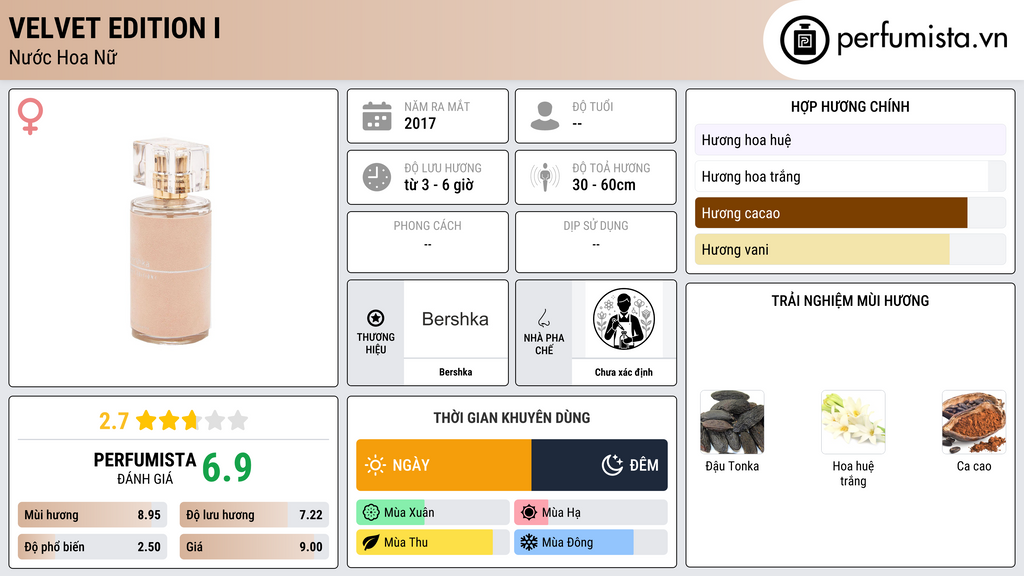Screen dimensions: 1024x576
Task: Click the Mùa Đông season bar
Action: click(591, 542)
